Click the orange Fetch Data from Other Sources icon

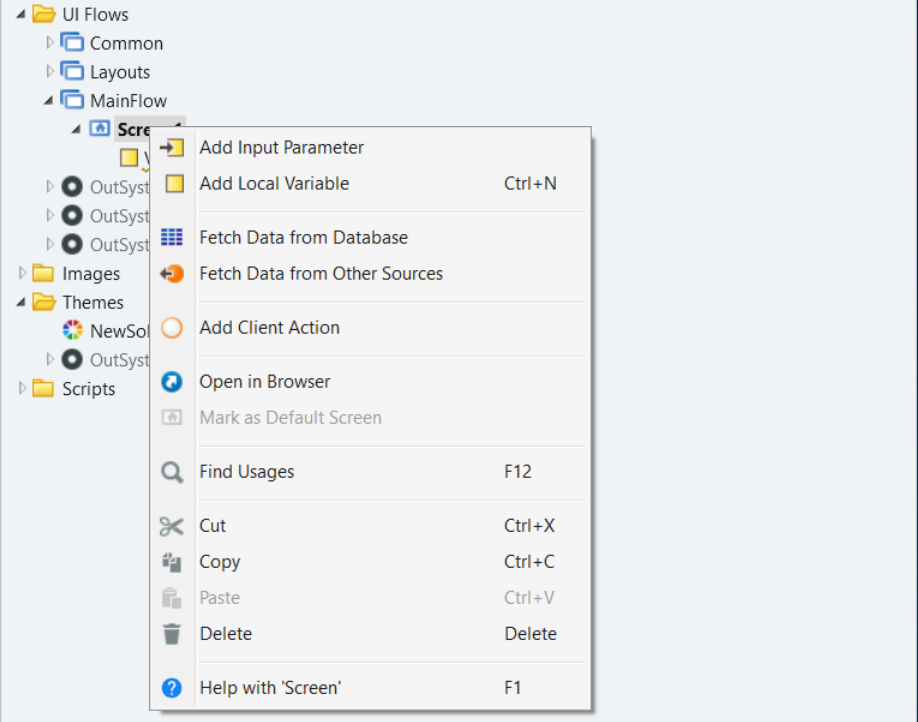(172, 273)
